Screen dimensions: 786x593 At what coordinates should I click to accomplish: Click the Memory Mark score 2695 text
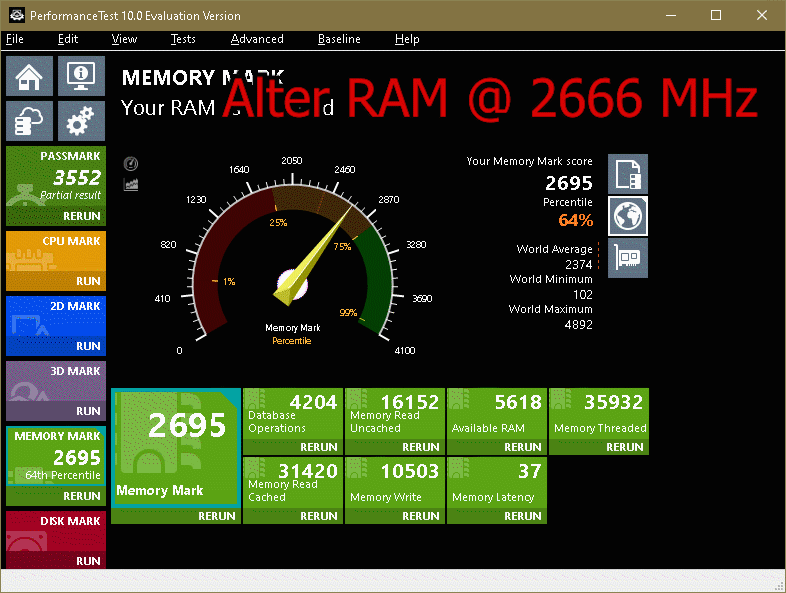(569, 183)
